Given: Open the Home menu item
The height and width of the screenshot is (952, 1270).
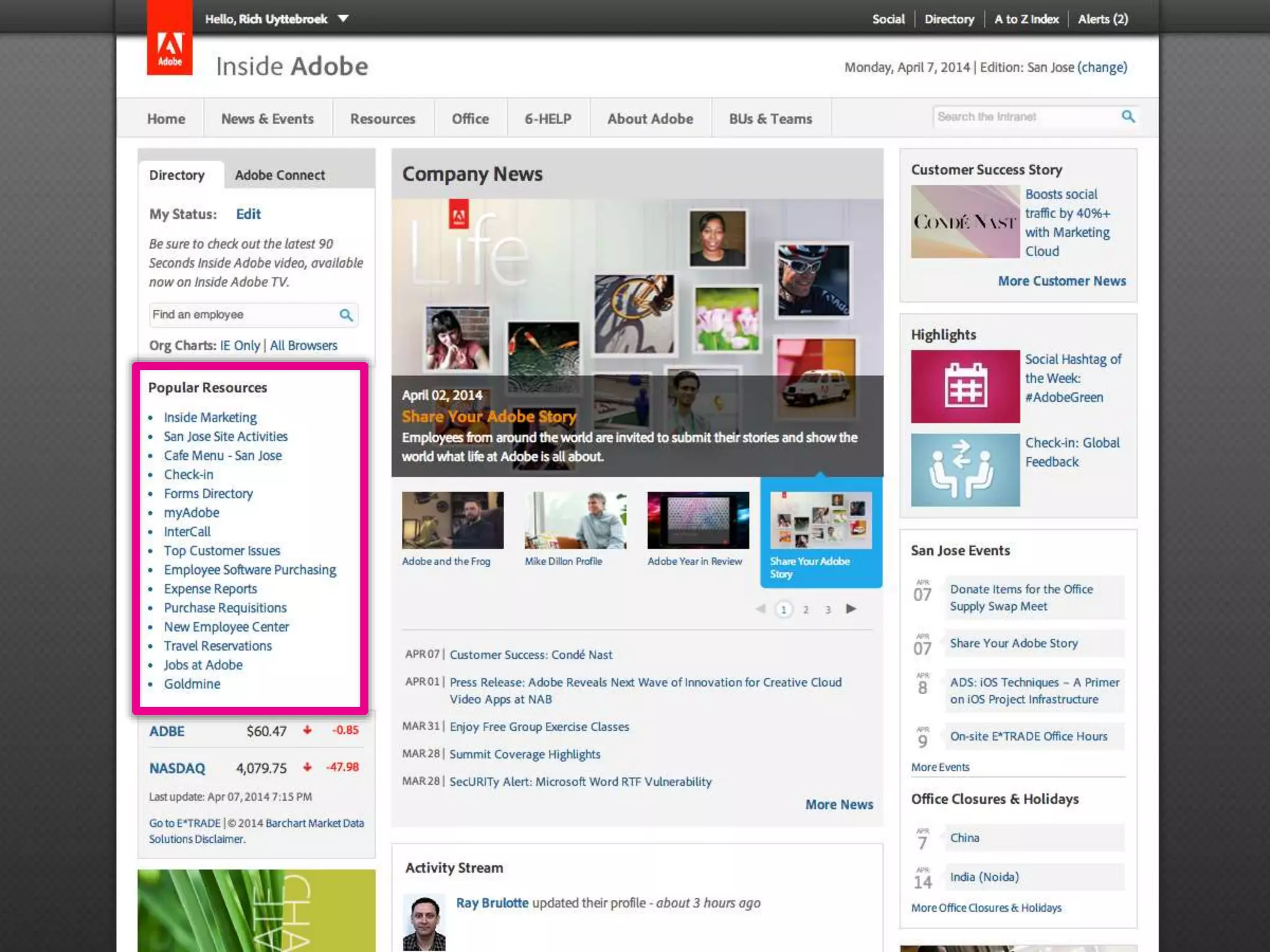Looking at the screenshot, I should [166, 118].
